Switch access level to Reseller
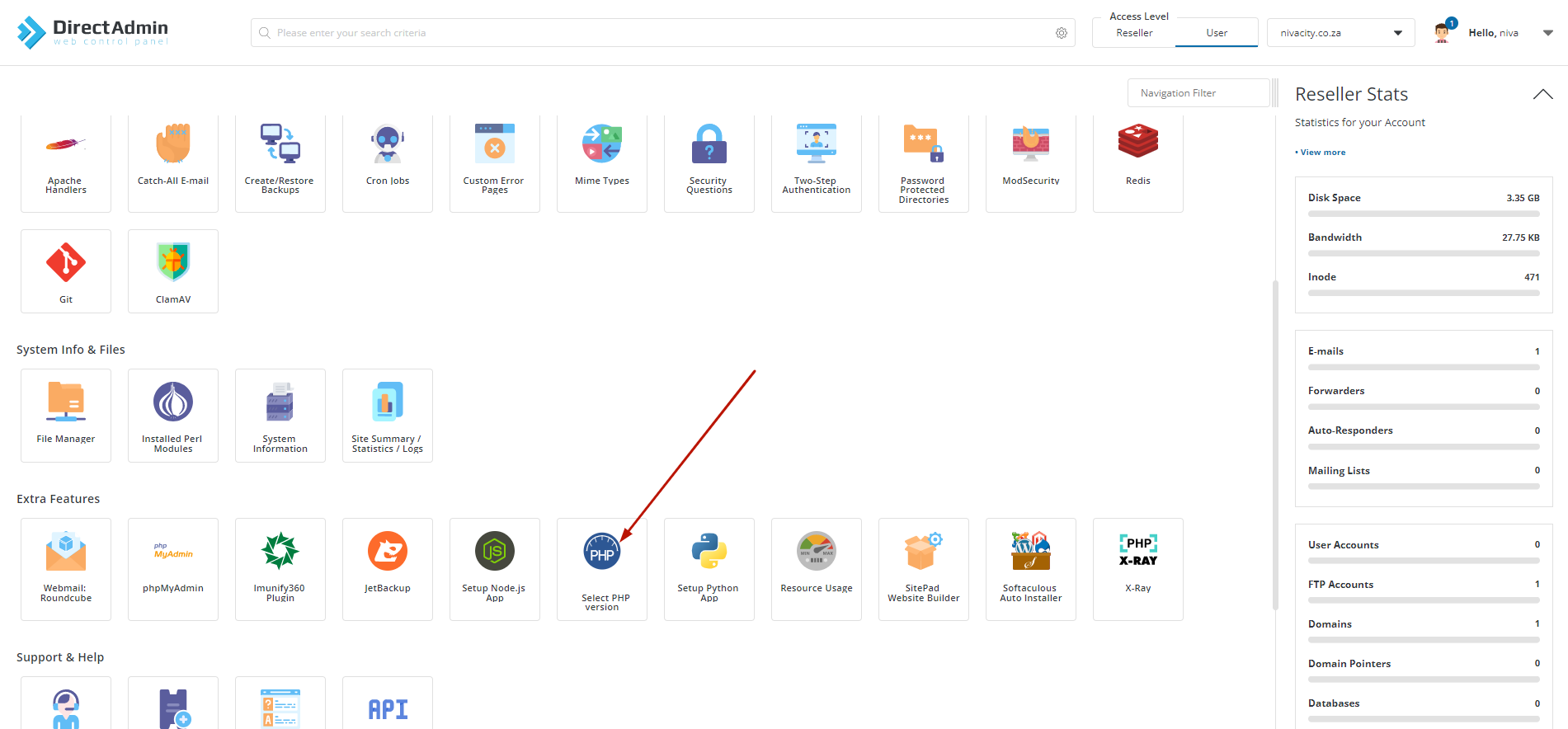This screenshot has width=1568, height=729. coord(1134,33)
